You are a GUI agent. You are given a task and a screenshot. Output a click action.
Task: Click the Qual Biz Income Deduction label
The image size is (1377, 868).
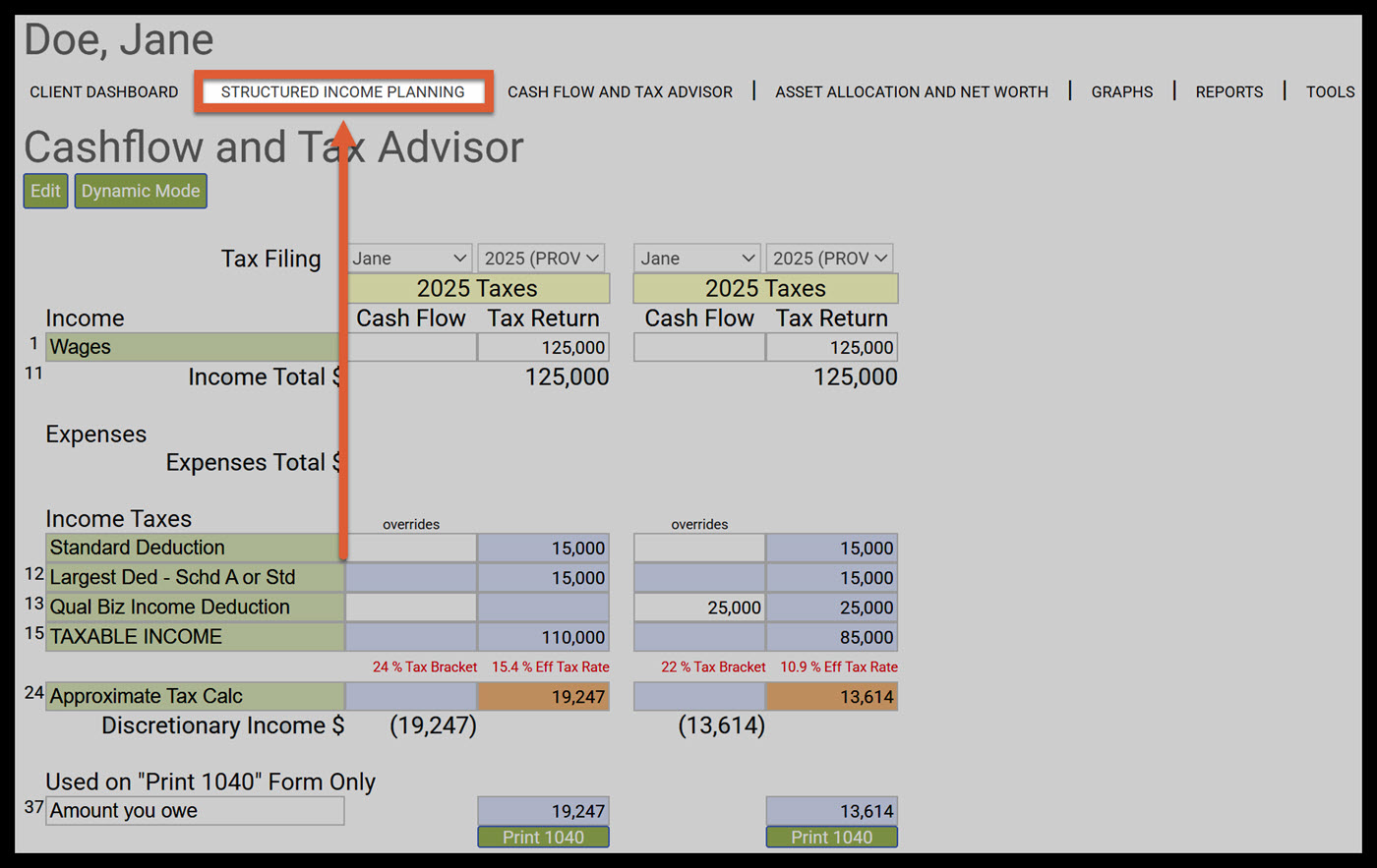195,607
